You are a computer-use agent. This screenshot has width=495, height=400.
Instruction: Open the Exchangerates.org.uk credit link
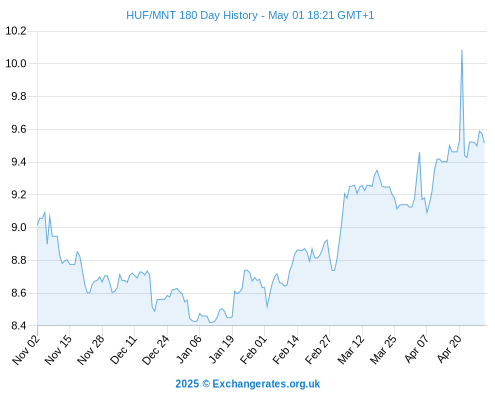[x=266, y=384]
